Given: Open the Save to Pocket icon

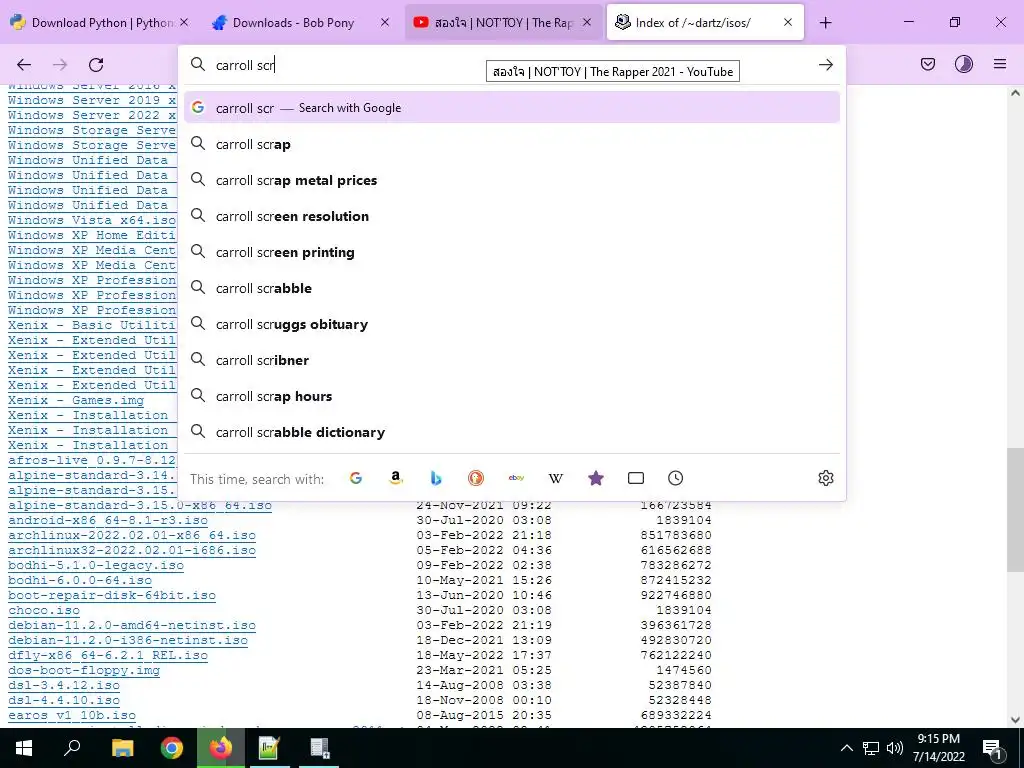Looking at the screenshot, I should click(x=927, y=64).
